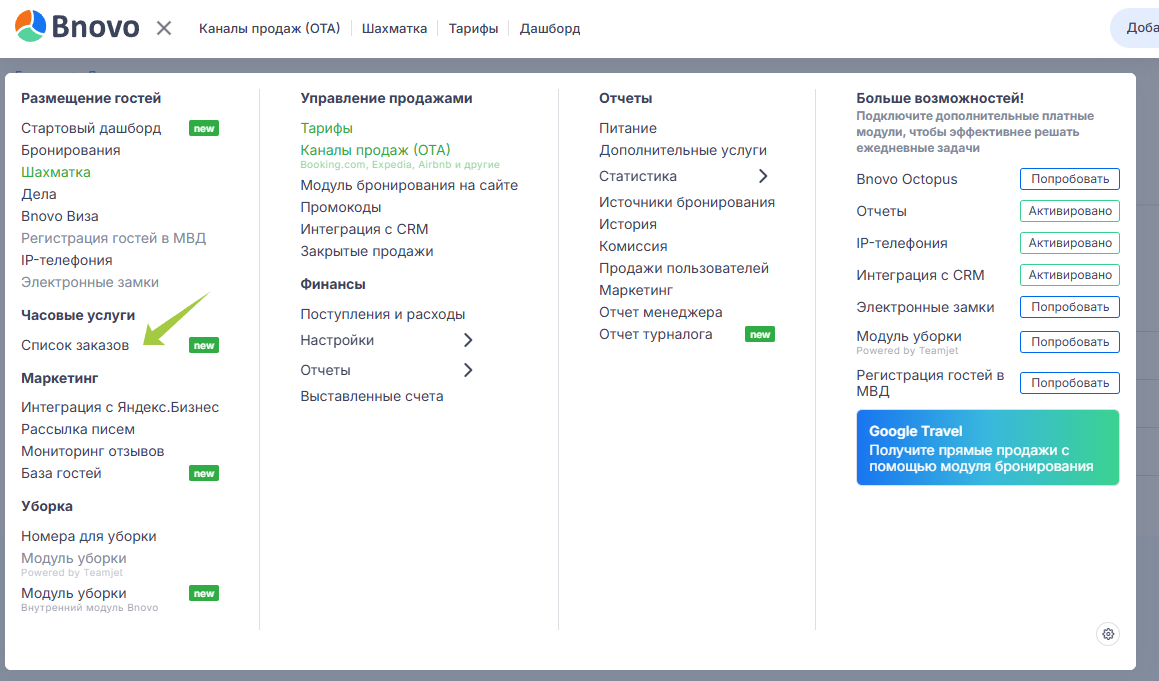1159x681 pixels.
Task: Select Дашборд in the top bar
Action: click(550, 28)
